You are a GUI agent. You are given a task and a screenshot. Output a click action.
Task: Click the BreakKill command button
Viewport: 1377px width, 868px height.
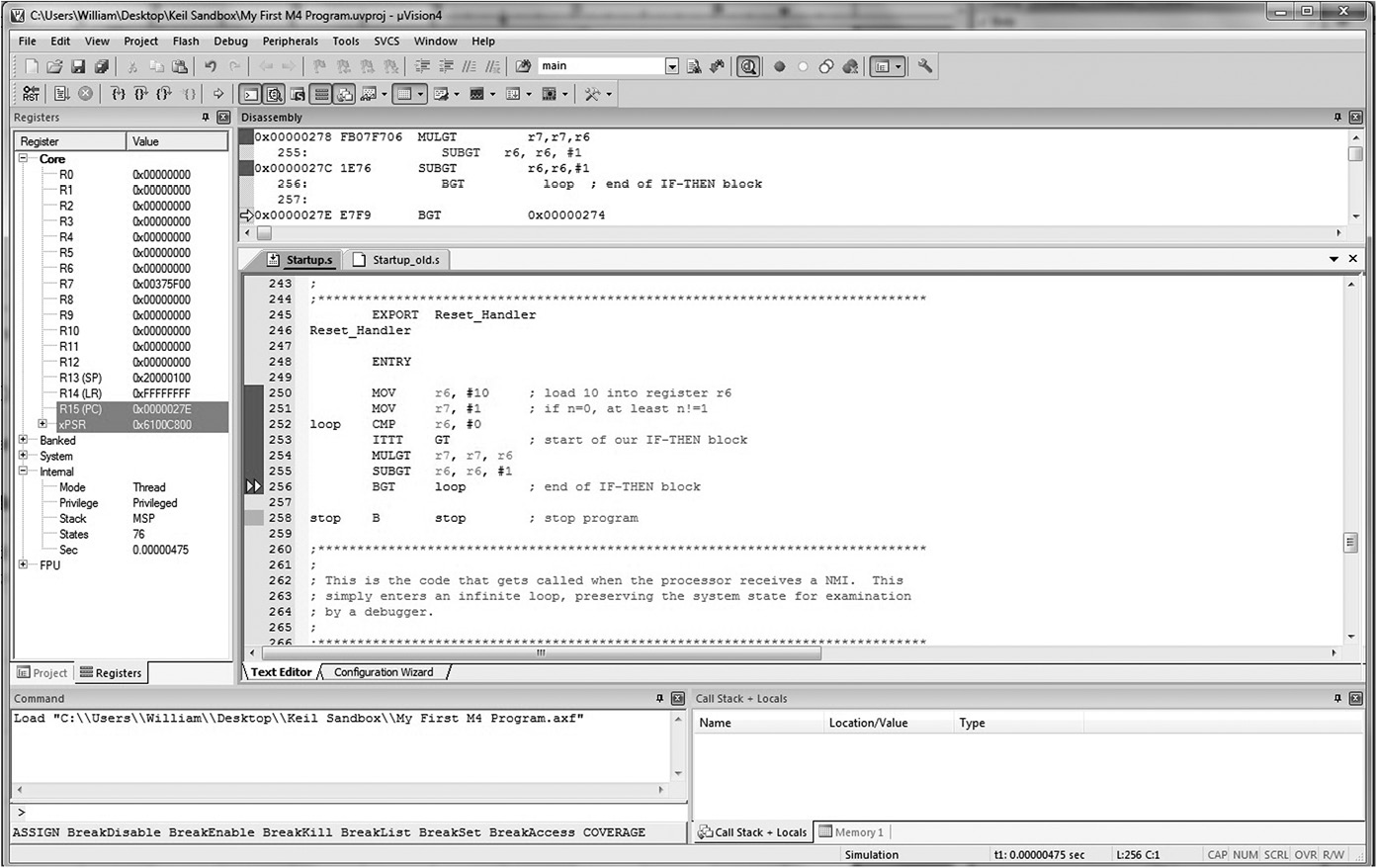pyautogui.click(x=298, y=831)
